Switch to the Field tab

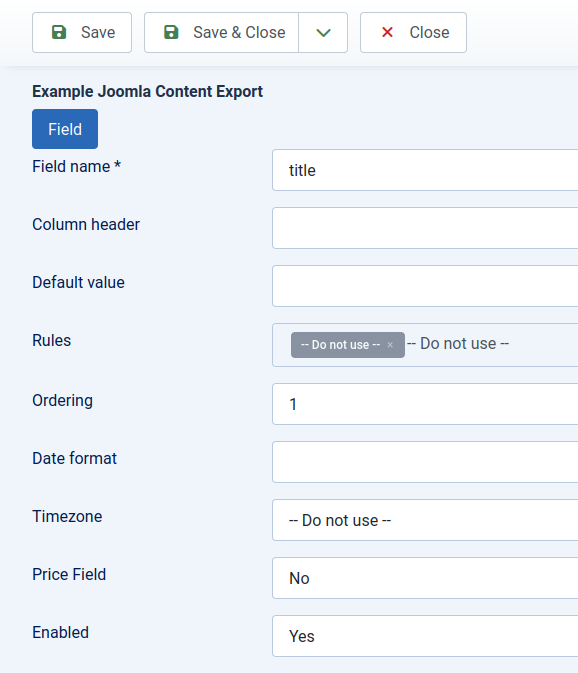(65, 129)
